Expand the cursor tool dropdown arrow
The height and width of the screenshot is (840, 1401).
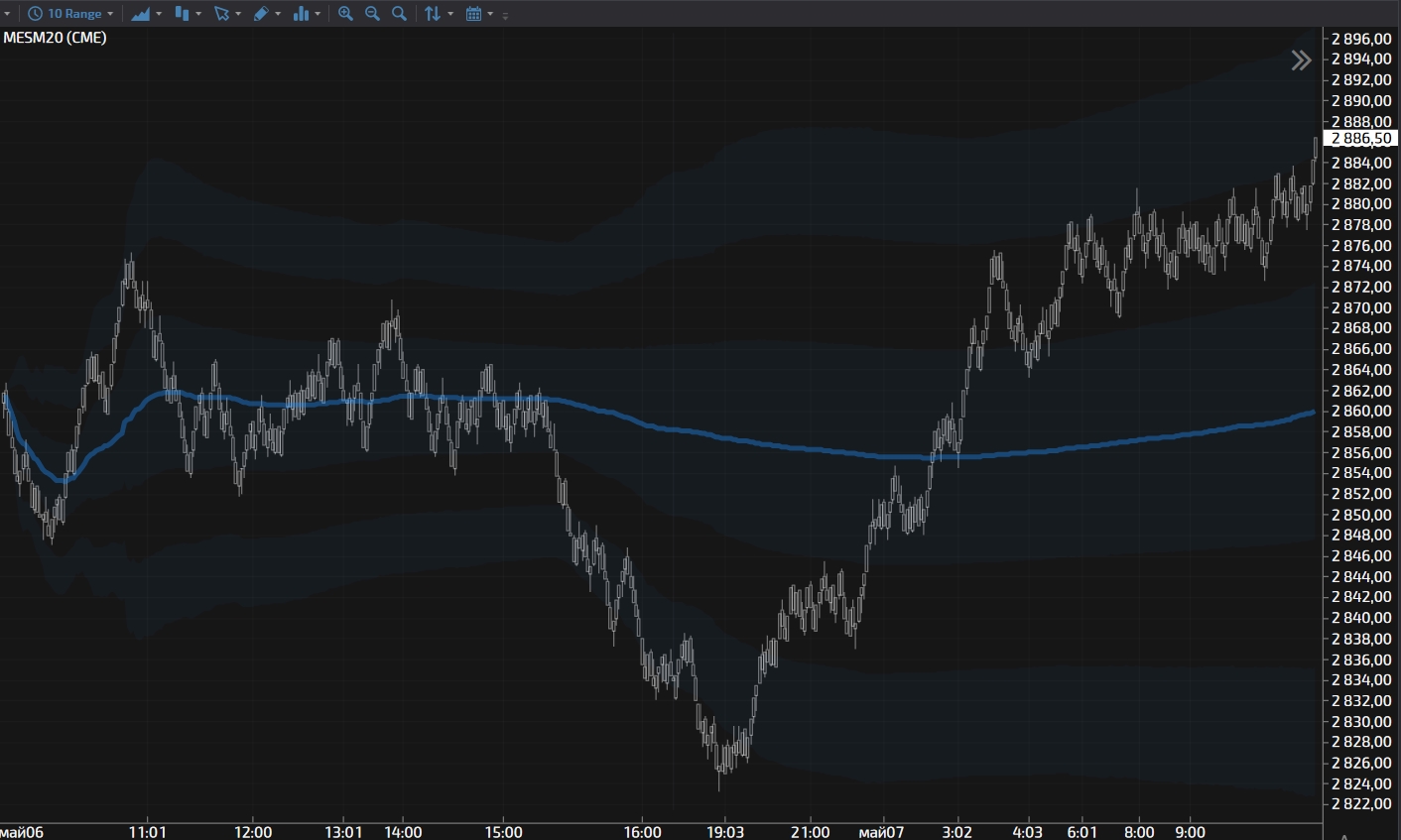(238, 14)
